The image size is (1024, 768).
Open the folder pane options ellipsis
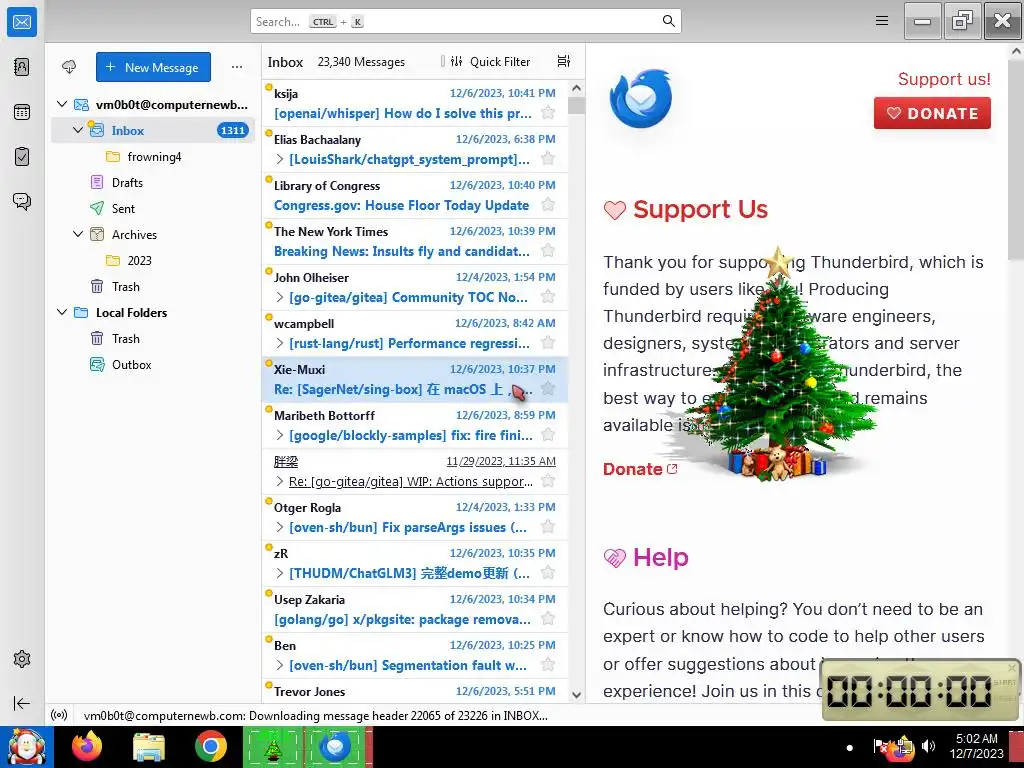[237, 67]
